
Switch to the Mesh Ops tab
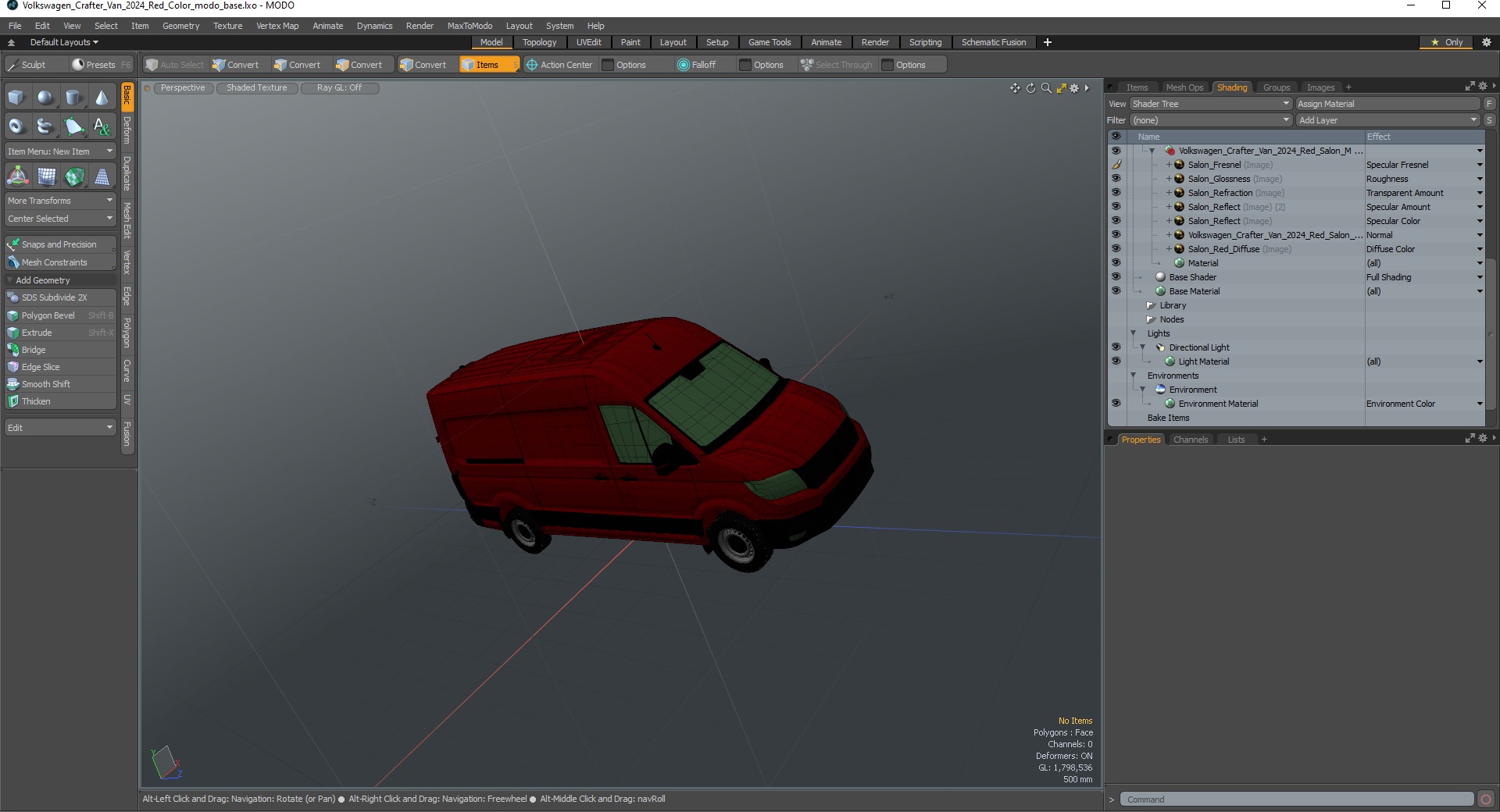pyautogui.click(x=1184, y=87)
